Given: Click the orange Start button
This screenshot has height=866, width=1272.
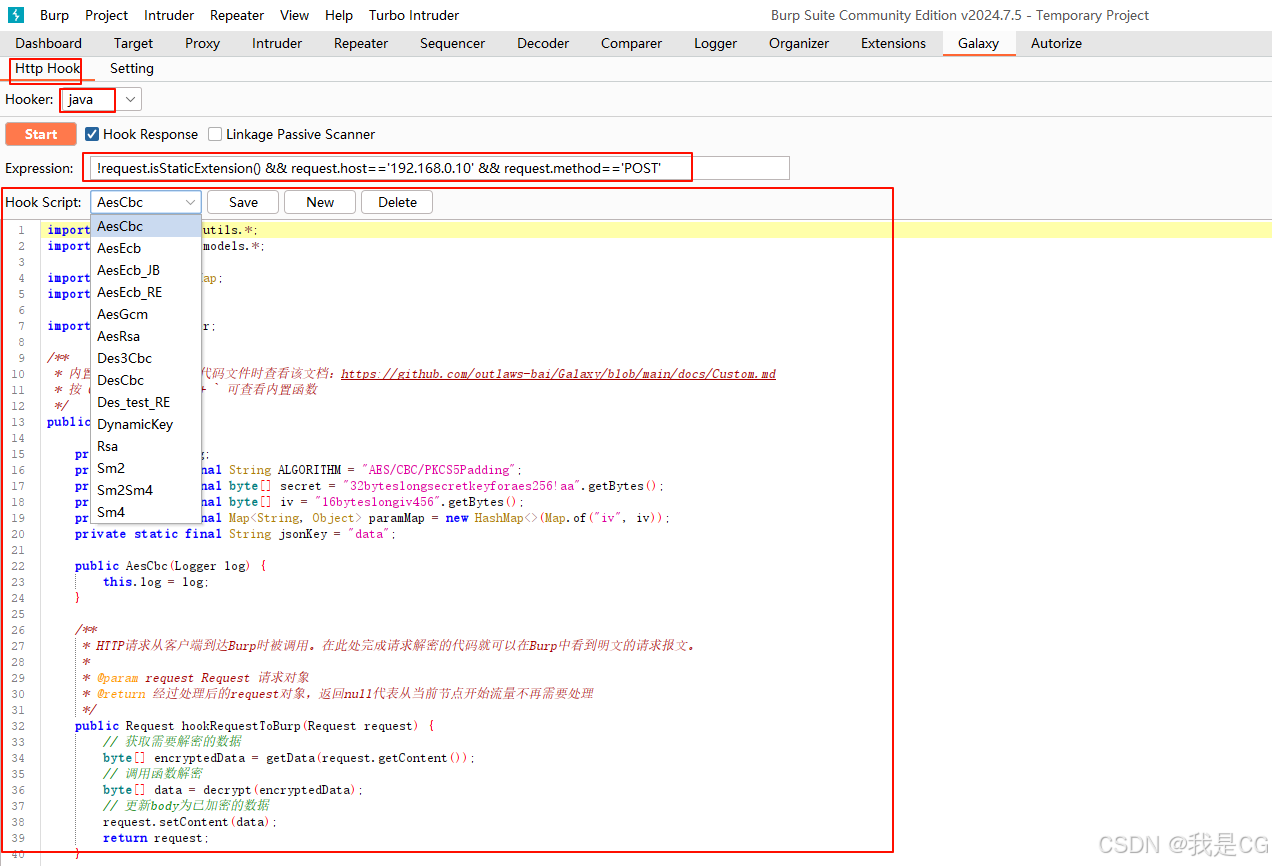Looking at the screenshot, I should coord(41,134).
